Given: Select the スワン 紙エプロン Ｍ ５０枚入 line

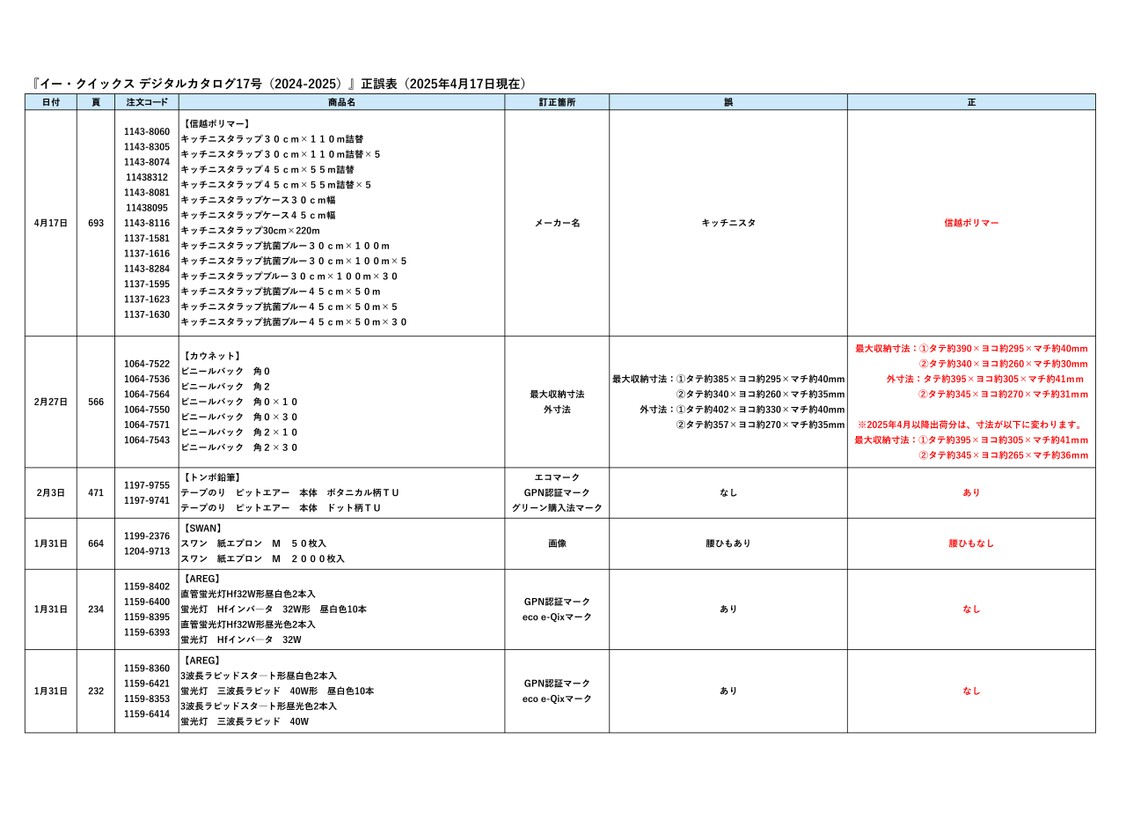Looking at the screenshot, I should tap(253, 543).
